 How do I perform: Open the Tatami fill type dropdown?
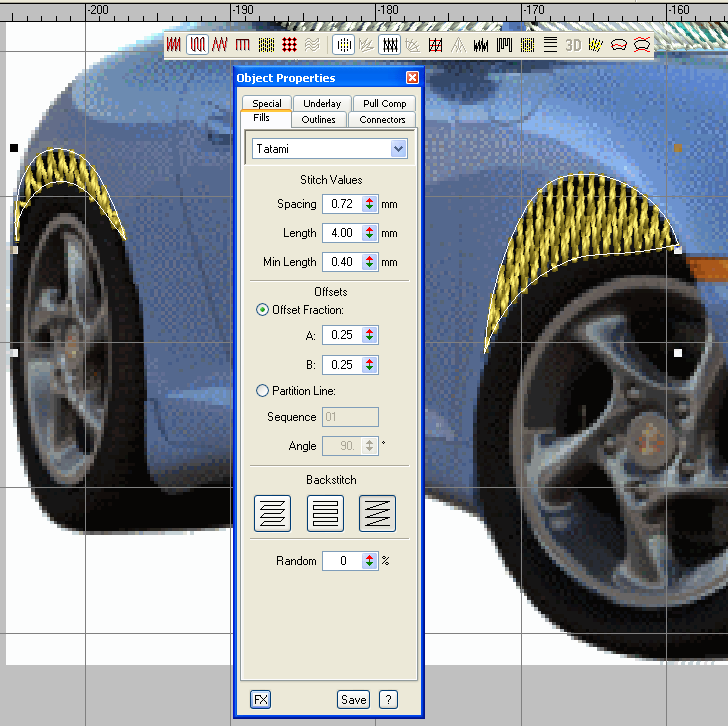[x=399, y=149]
